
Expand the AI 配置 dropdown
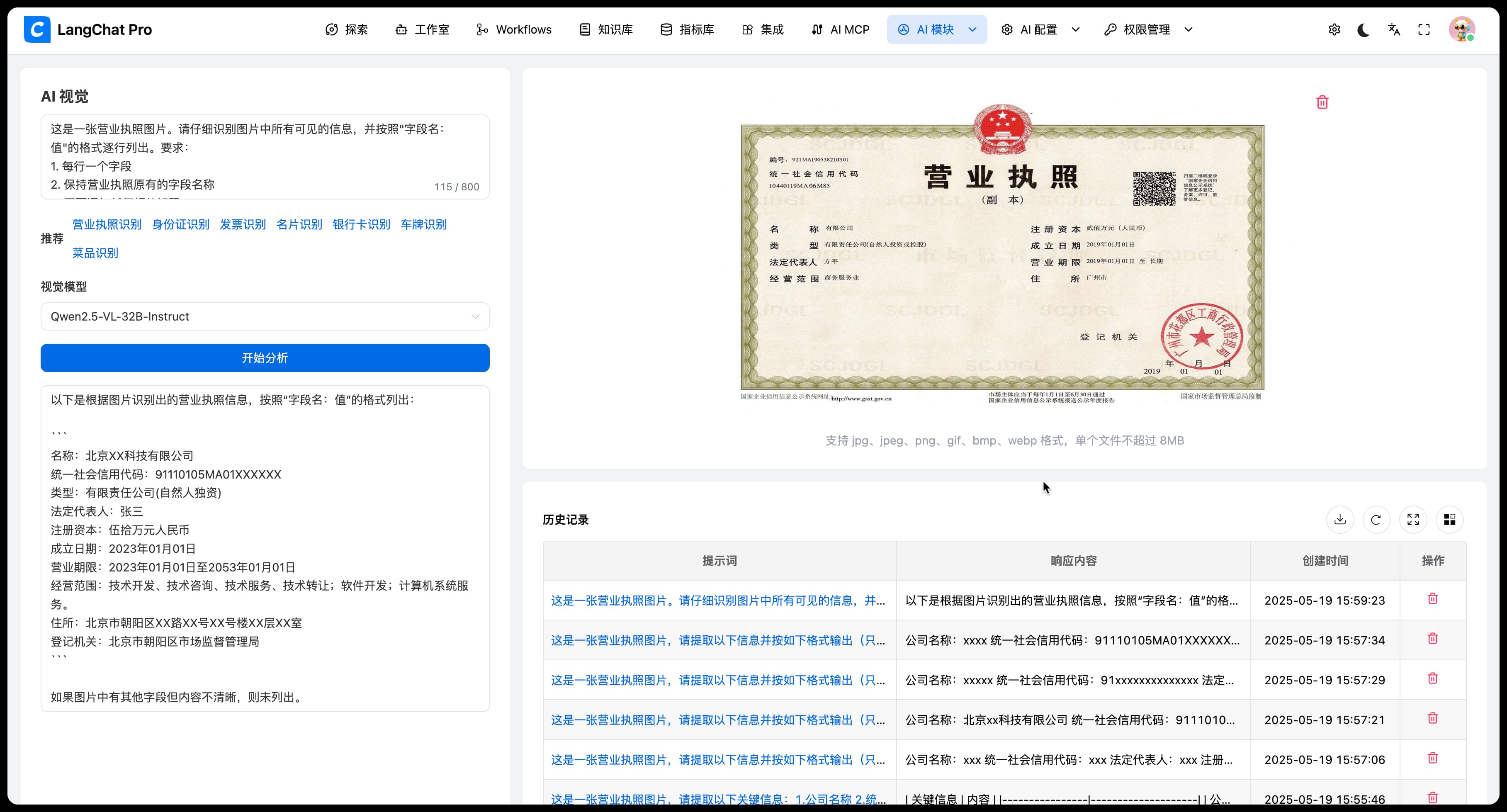click(1040, 30)
